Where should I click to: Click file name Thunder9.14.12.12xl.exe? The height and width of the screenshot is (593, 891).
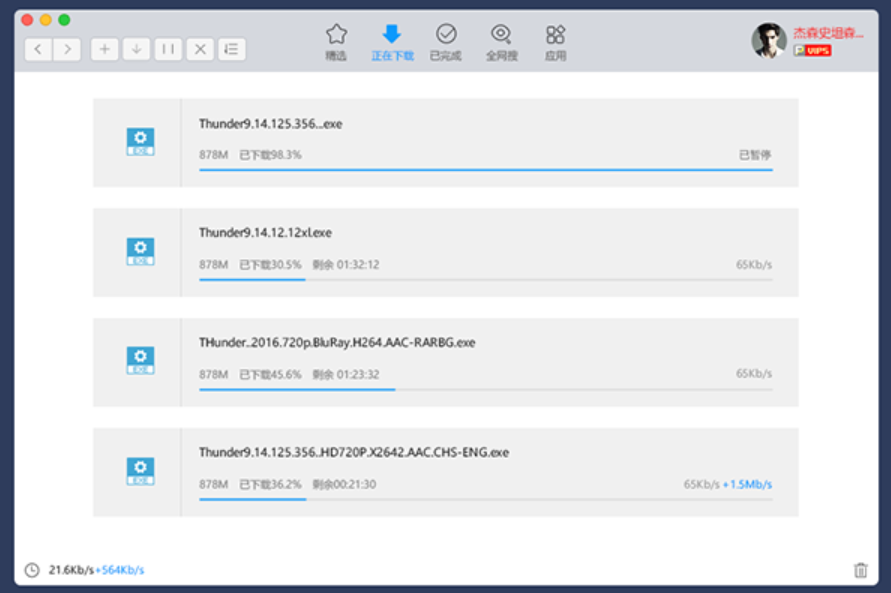tap(265, 232)
